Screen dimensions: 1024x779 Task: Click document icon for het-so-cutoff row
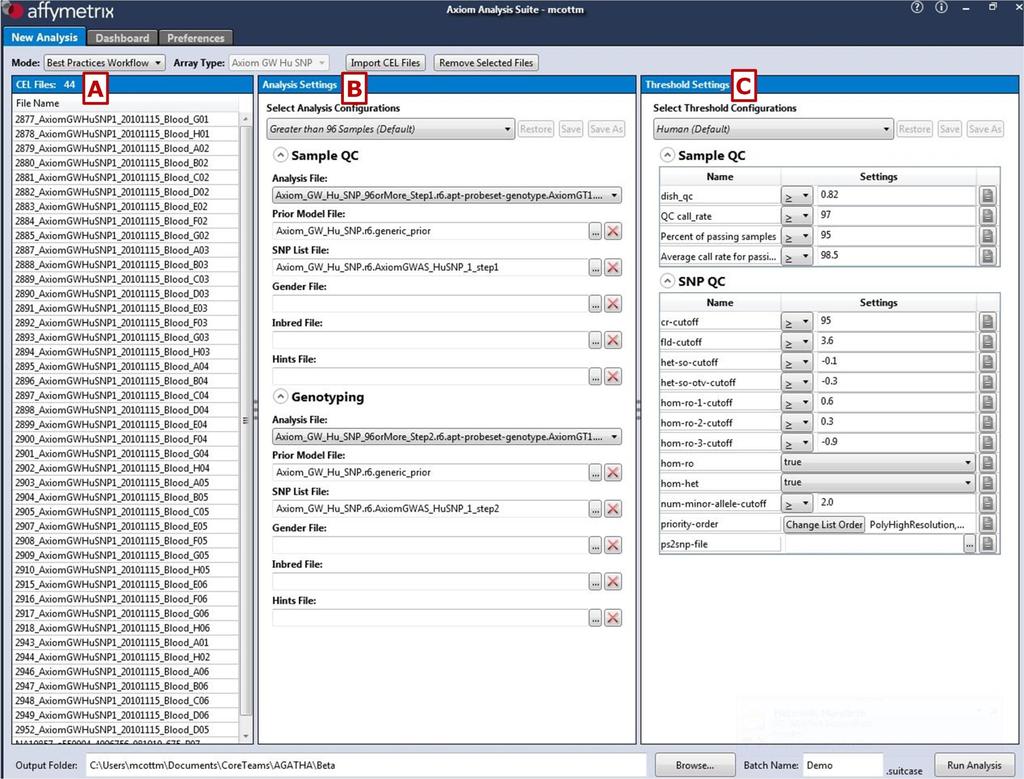987,362
